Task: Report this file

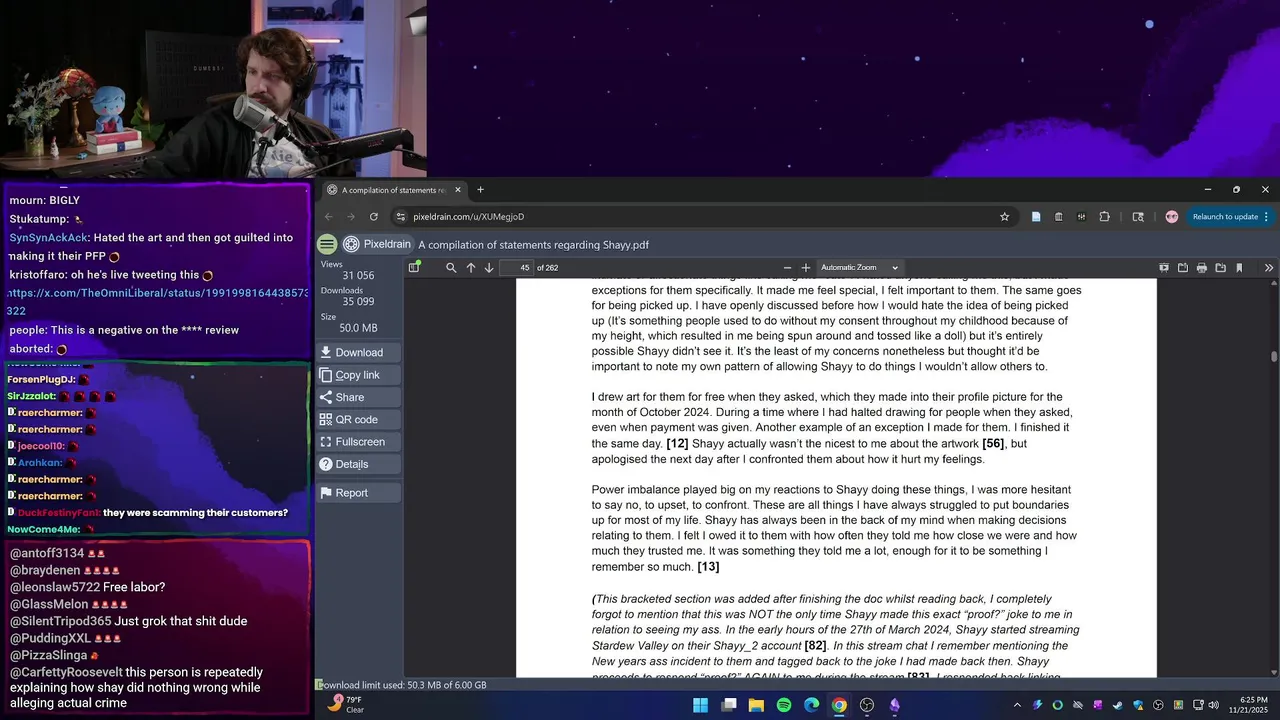Action: click(x=358, y=493)
